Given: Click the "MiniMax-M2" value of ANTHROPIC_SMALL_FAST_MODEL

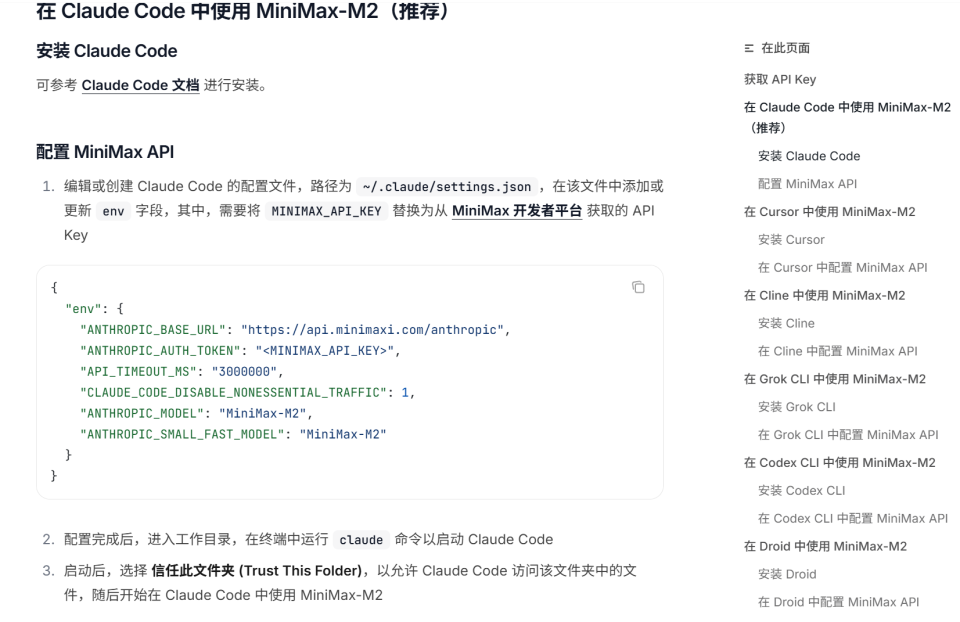Looking at the screenshot, I should [343, 434].
